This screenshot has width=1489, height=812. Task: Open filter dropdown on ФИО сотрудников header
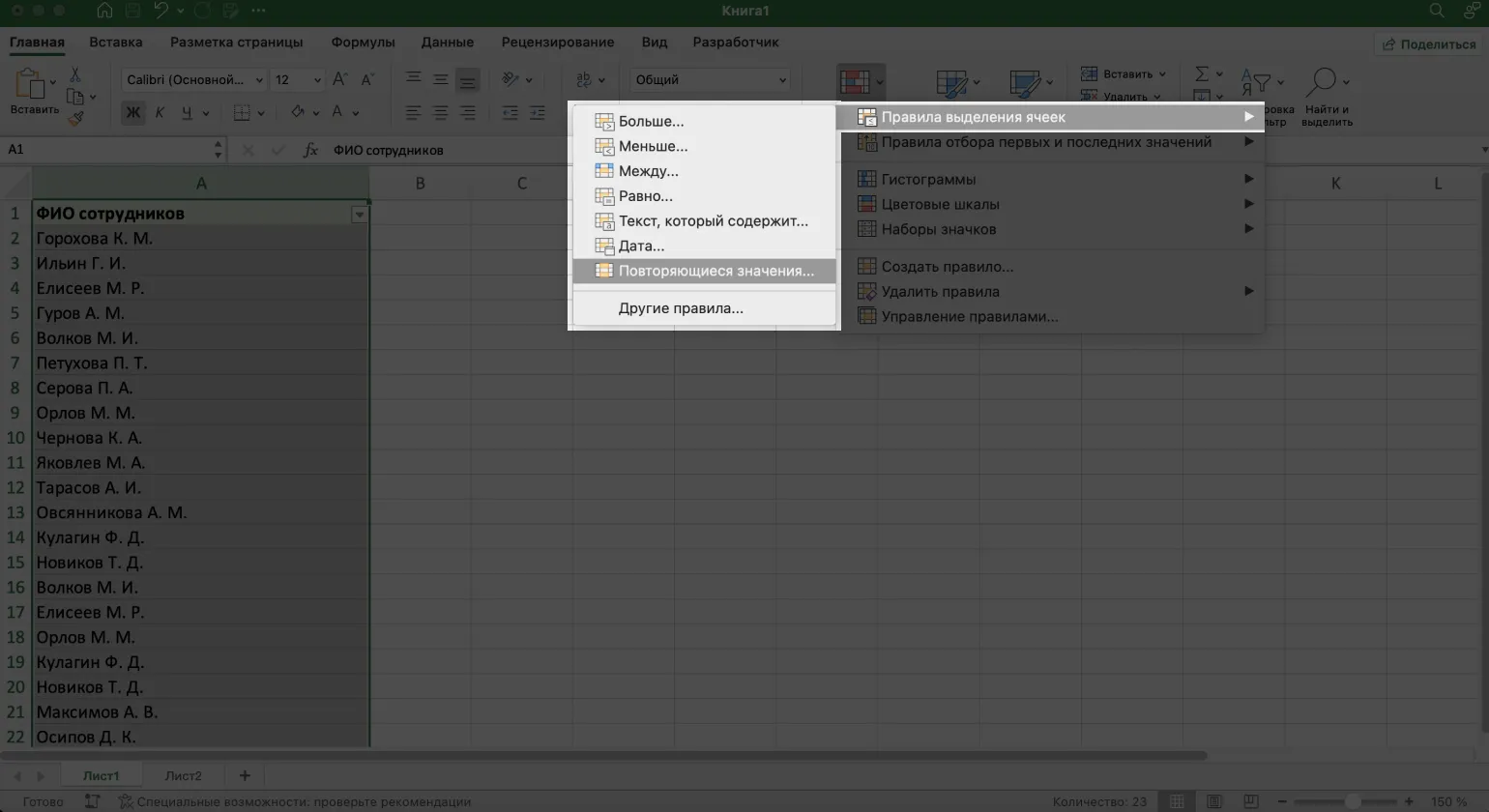click(360, 215)
